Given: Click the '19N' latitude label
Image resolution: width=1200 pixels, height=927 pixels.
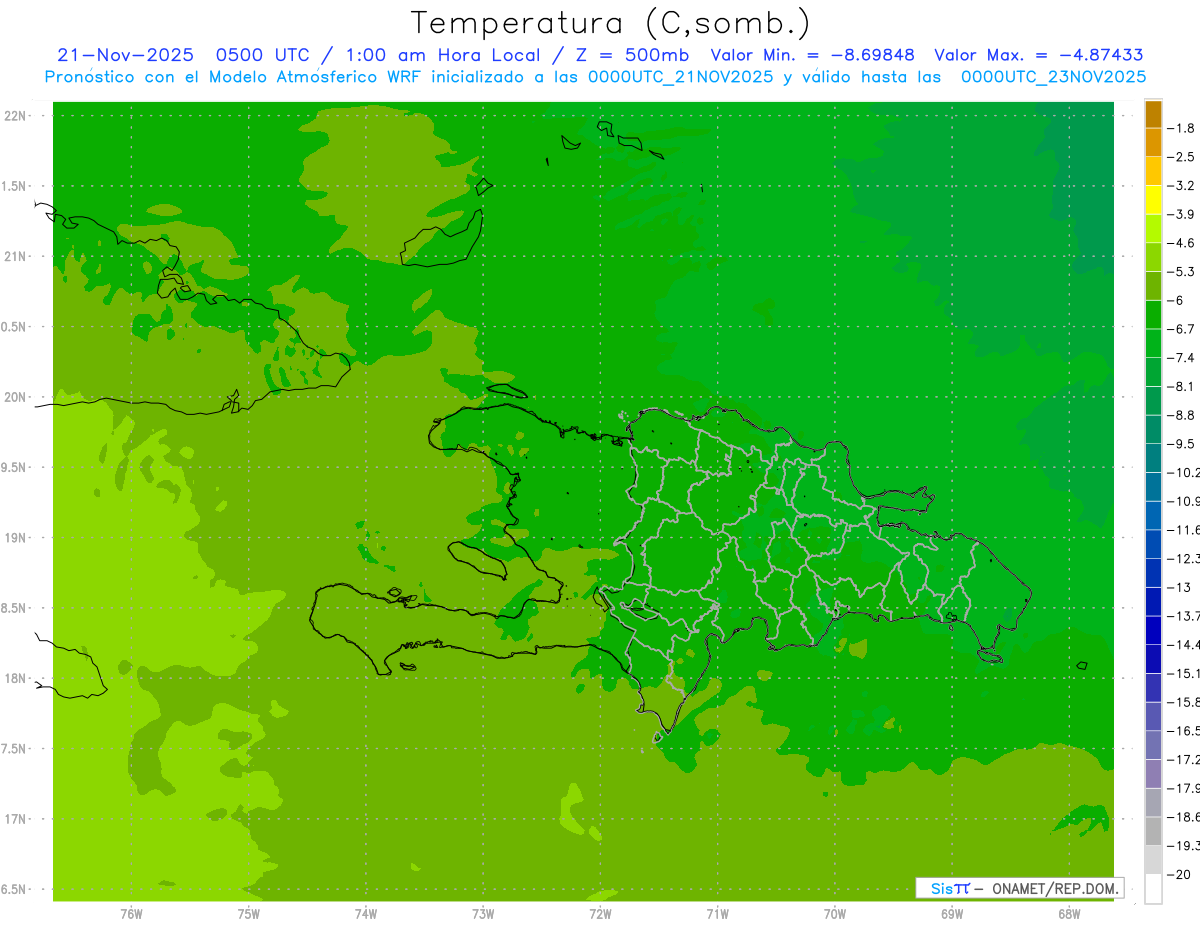Looking at the screenshot, I should point(15,538).
